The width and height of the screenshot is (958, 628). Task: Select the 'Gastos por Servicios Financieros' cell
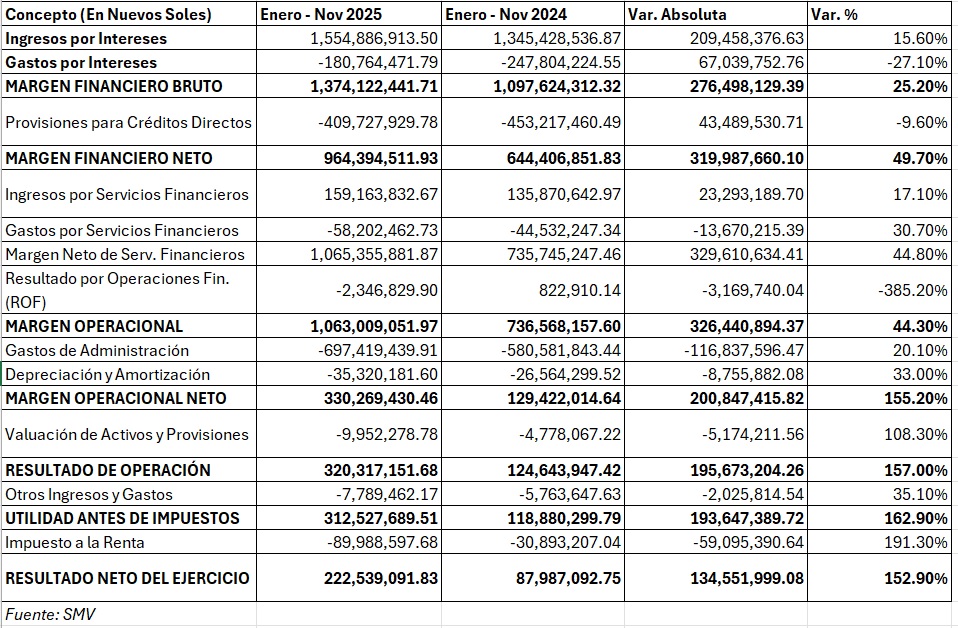[x=129, y=230]
